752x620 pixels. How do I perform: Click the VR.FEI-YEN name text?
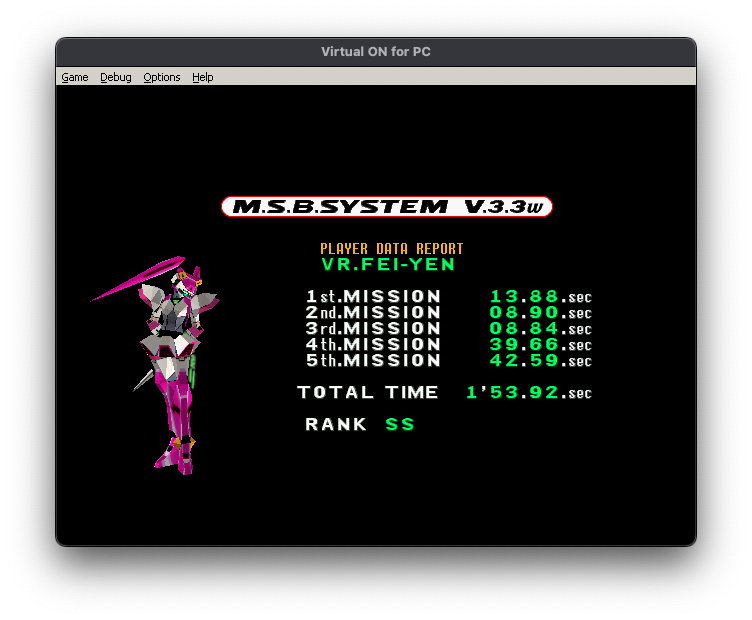tap(388, 264)
